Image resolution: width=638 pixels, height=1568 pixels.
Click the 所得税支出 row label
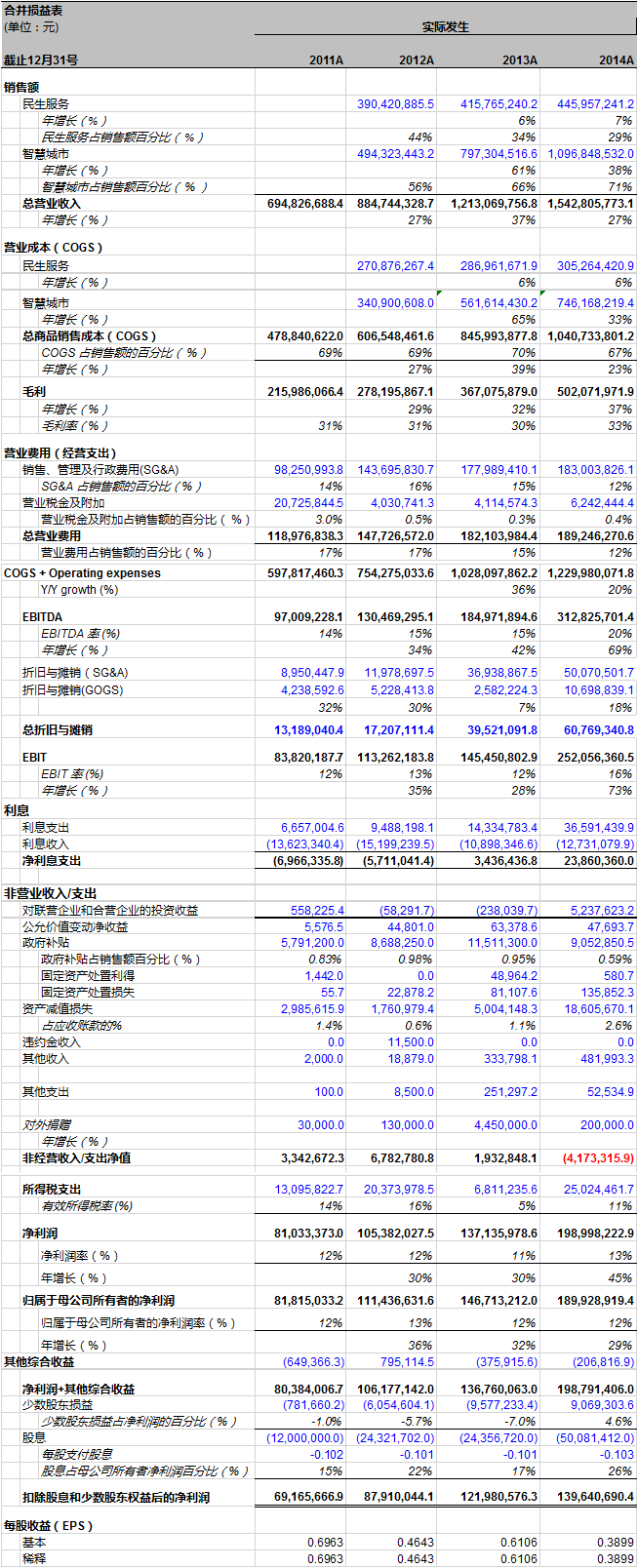pyautogui.click(x=52, y=1190)
